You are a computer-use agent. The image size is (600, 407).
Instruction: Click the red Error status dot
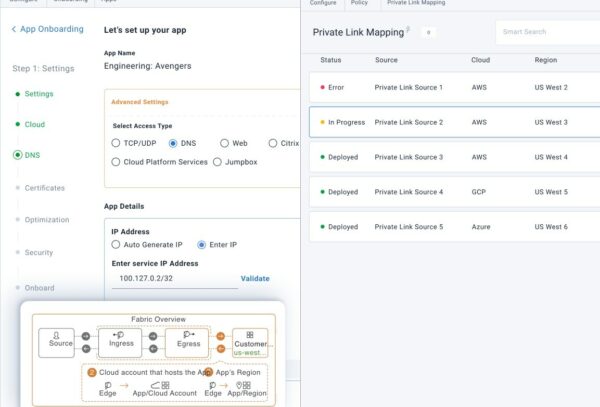[321, 88]
